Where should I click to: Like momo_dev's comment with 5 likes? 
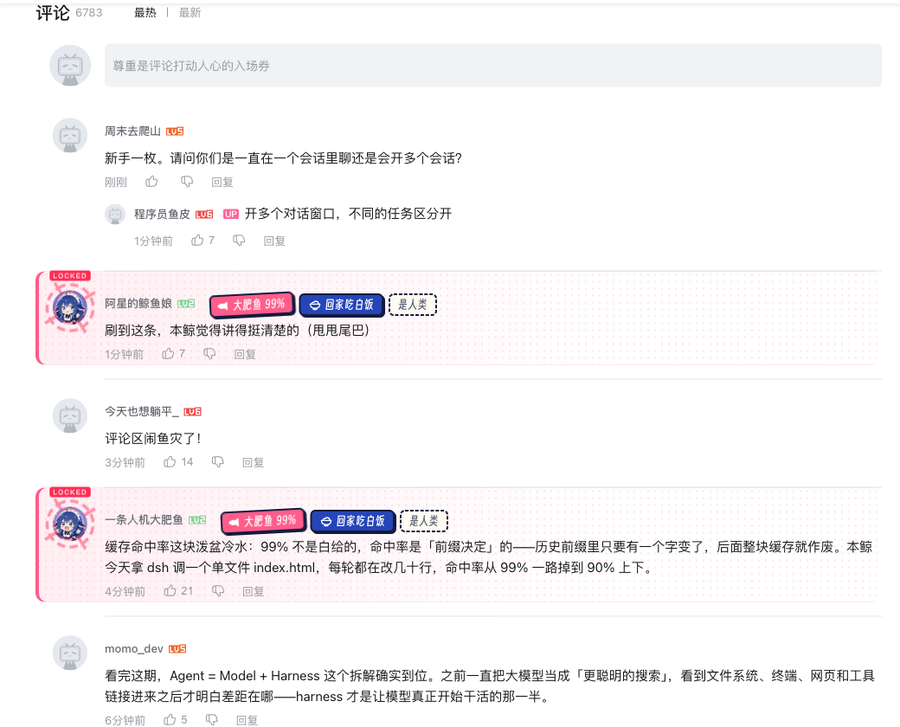(175, 720)
